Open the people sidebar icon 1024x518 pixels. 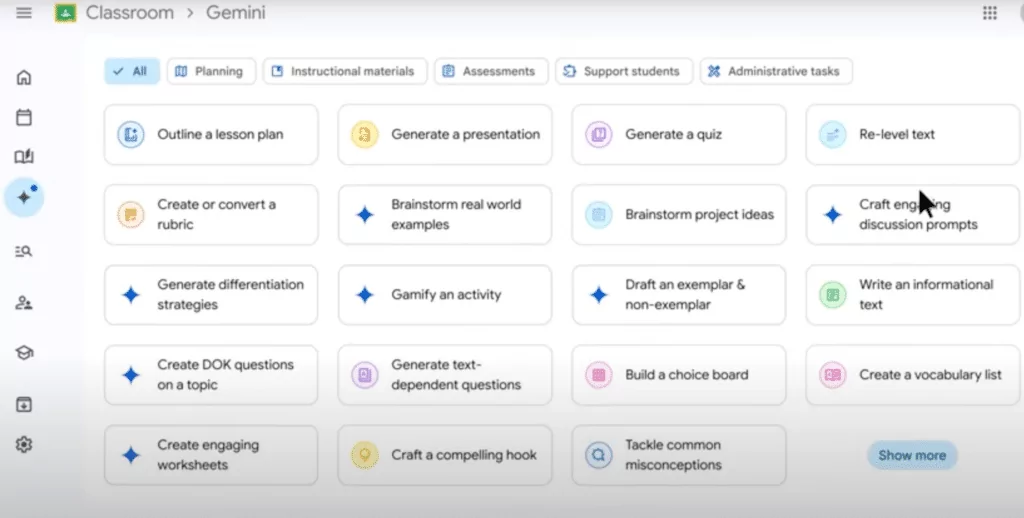pyautogui.click(x=24, y=303)
